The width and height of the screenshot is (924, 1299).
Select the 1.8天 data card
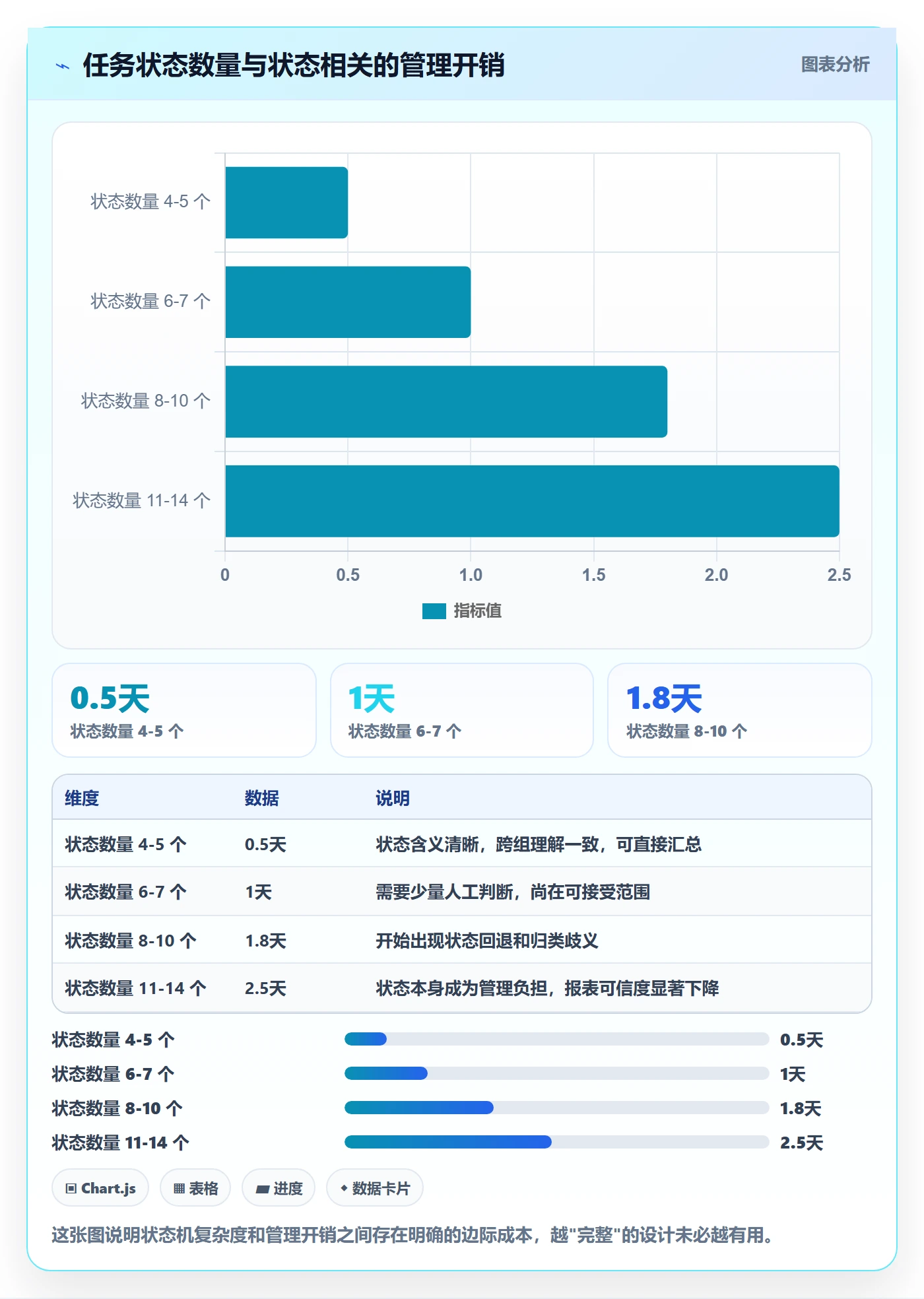click(740, 710)
